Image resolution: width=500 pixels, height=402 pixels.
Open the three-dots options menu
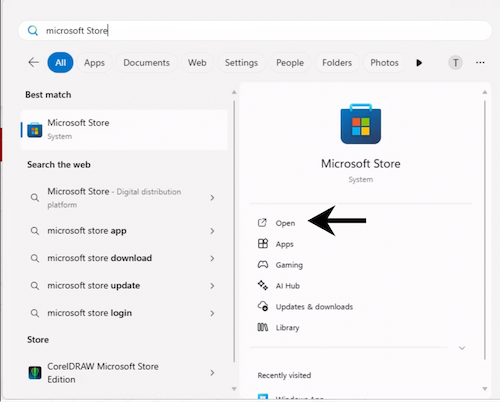click(480, 62)
